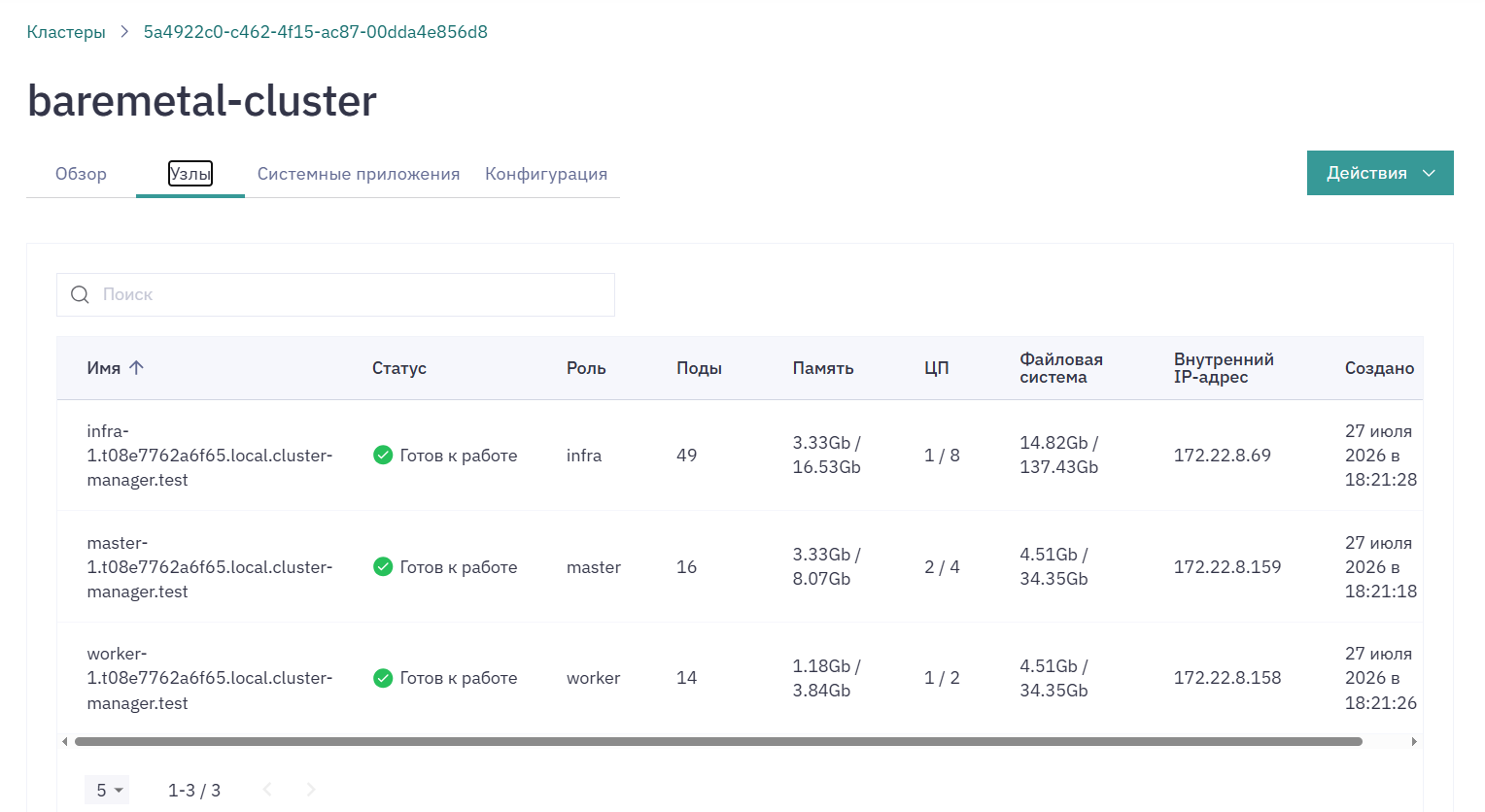The width and height of the screenshot is (1485, 812).
Task: Select node name master-1.t08e7762a6f65.local.cluster-manager.test
Action: coord(210,567)
